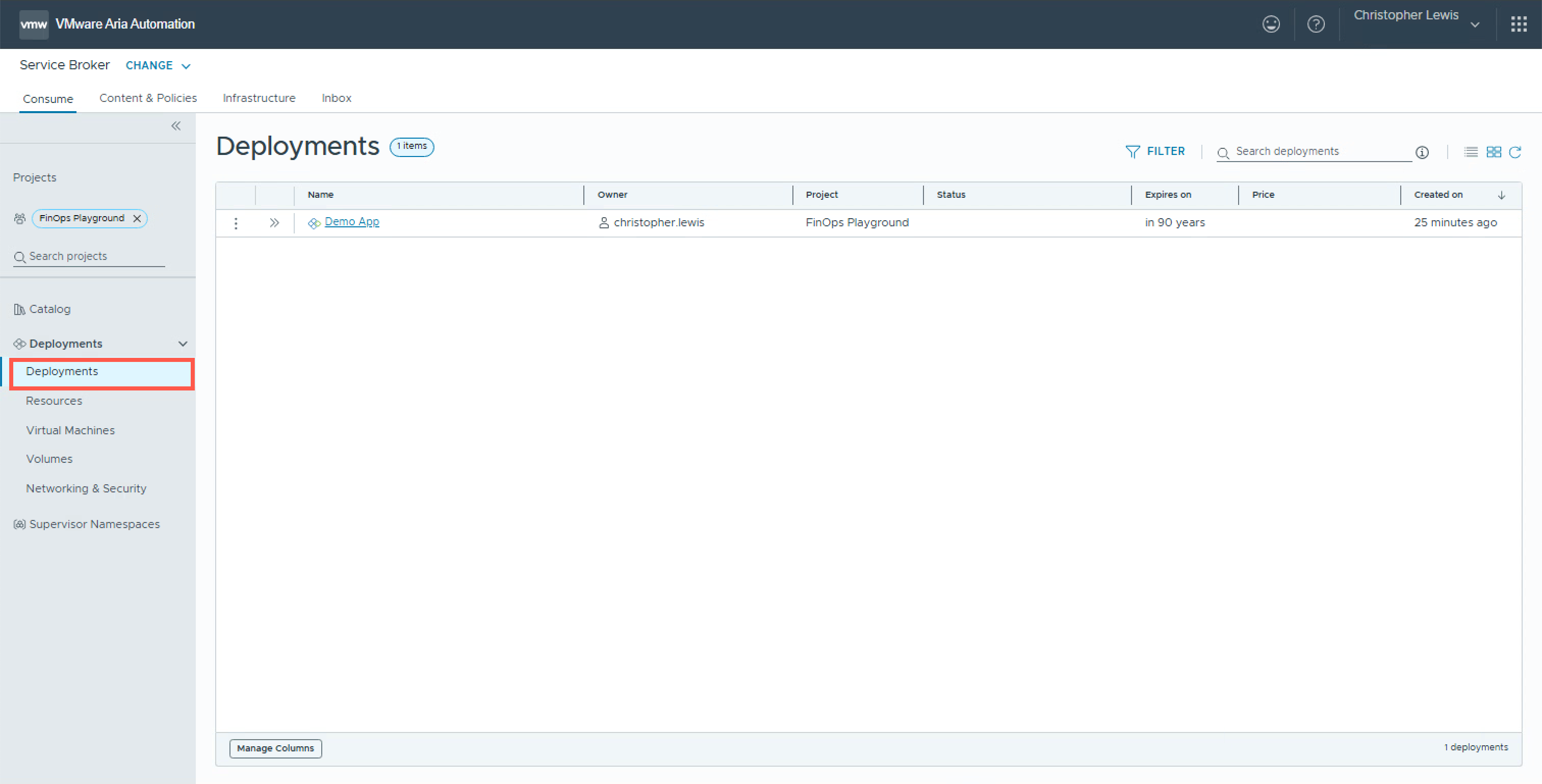Remove FinOps Playground project filter
This screenshot has height=784, width=1542.
coord(137,219)
